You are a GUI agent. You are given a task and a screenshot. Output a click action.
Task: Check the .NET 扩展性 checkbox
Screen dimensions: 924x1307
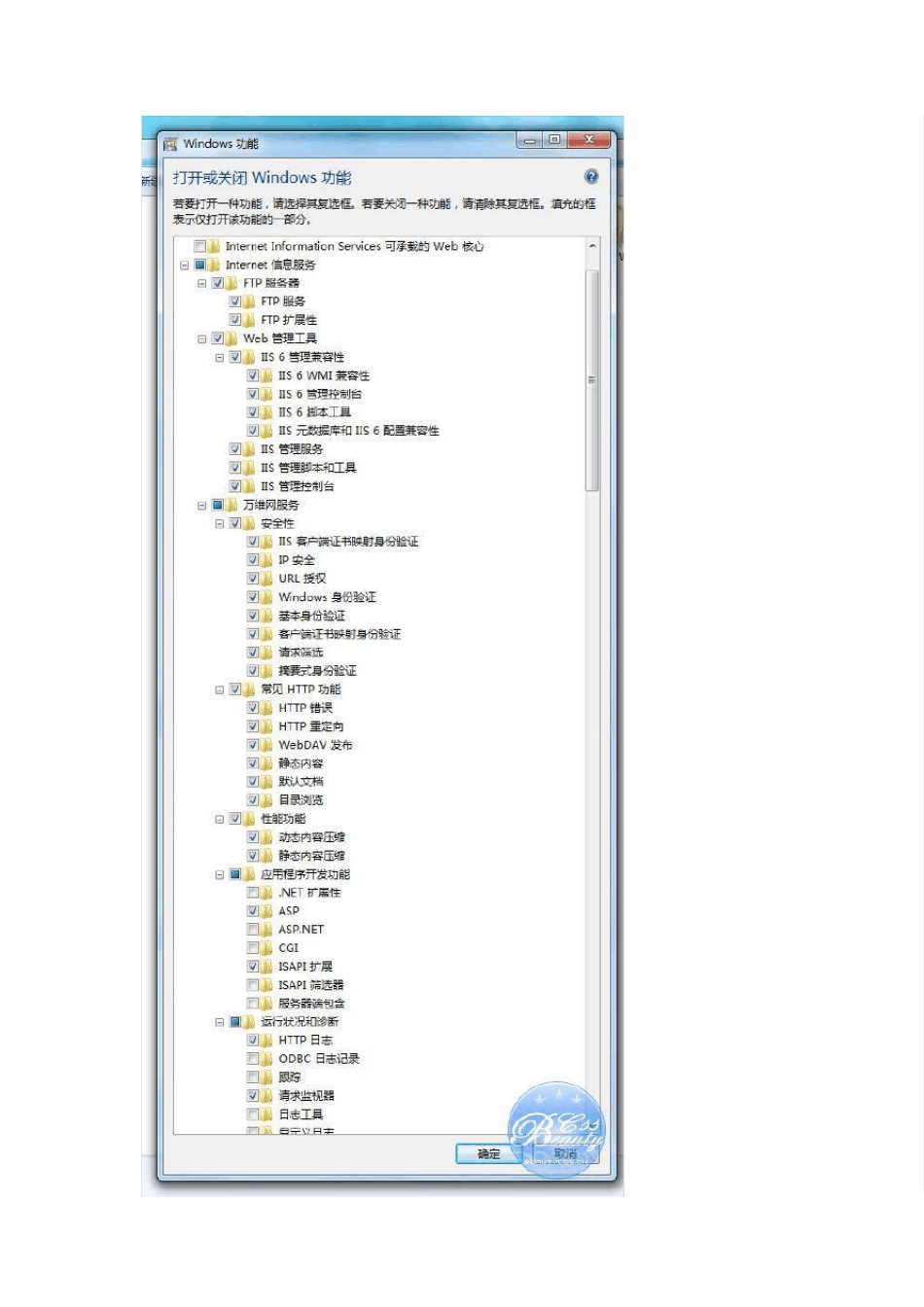pos(252,893)
